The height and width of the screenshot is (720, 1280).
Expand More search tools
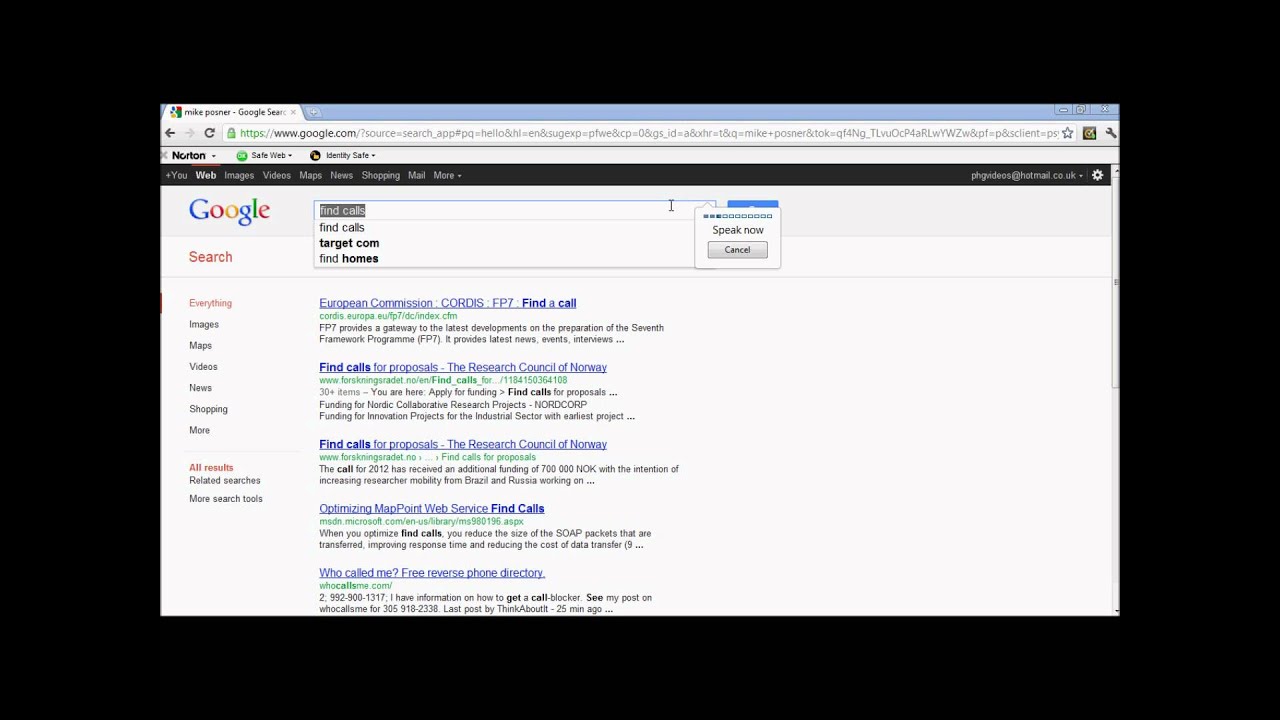(226, 499)
